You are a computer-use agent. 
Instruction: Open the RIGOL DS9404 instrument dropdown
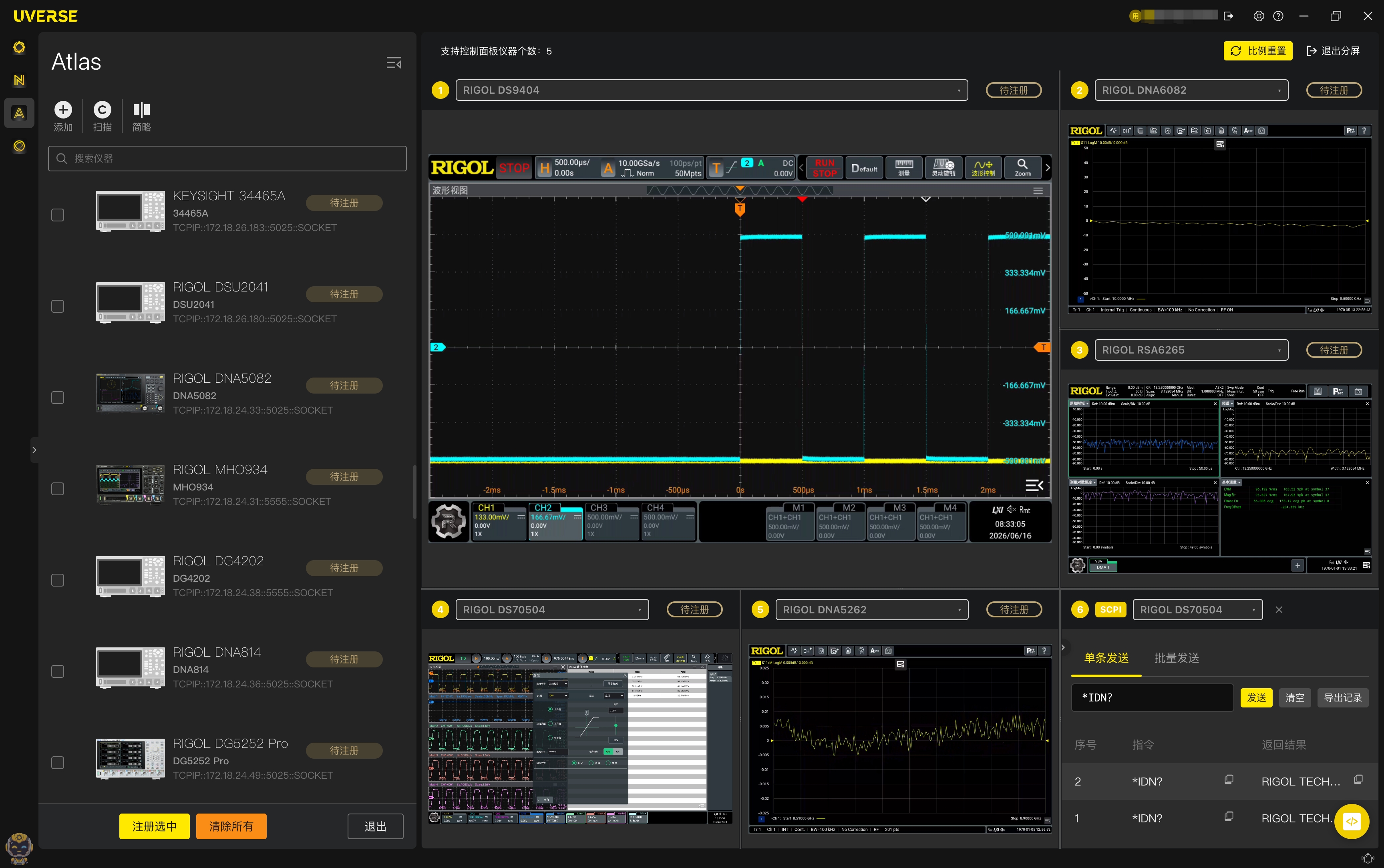[711, 90]
